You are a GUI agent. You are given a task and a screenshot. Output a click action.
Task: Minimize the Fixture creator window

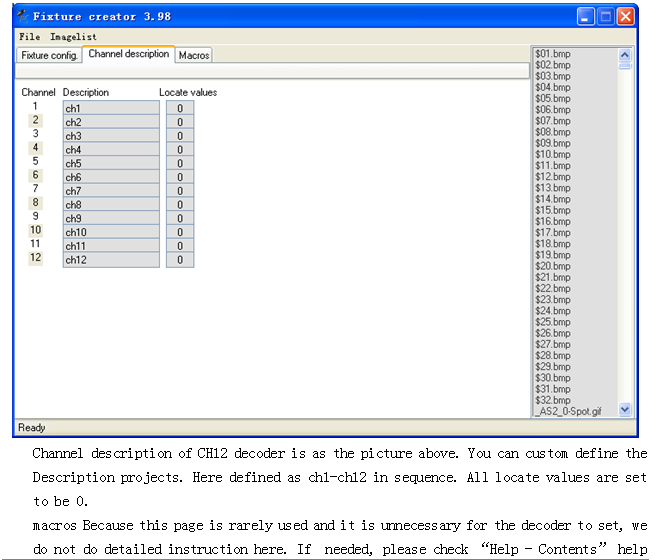point(586,16)
